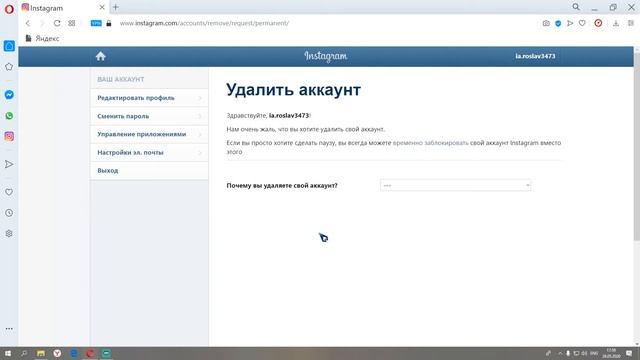Open the Яндекс bookmark
Image resolution: width=640 pixels, height=360 pixels.
pyautogui.click(x=42, y=38)
